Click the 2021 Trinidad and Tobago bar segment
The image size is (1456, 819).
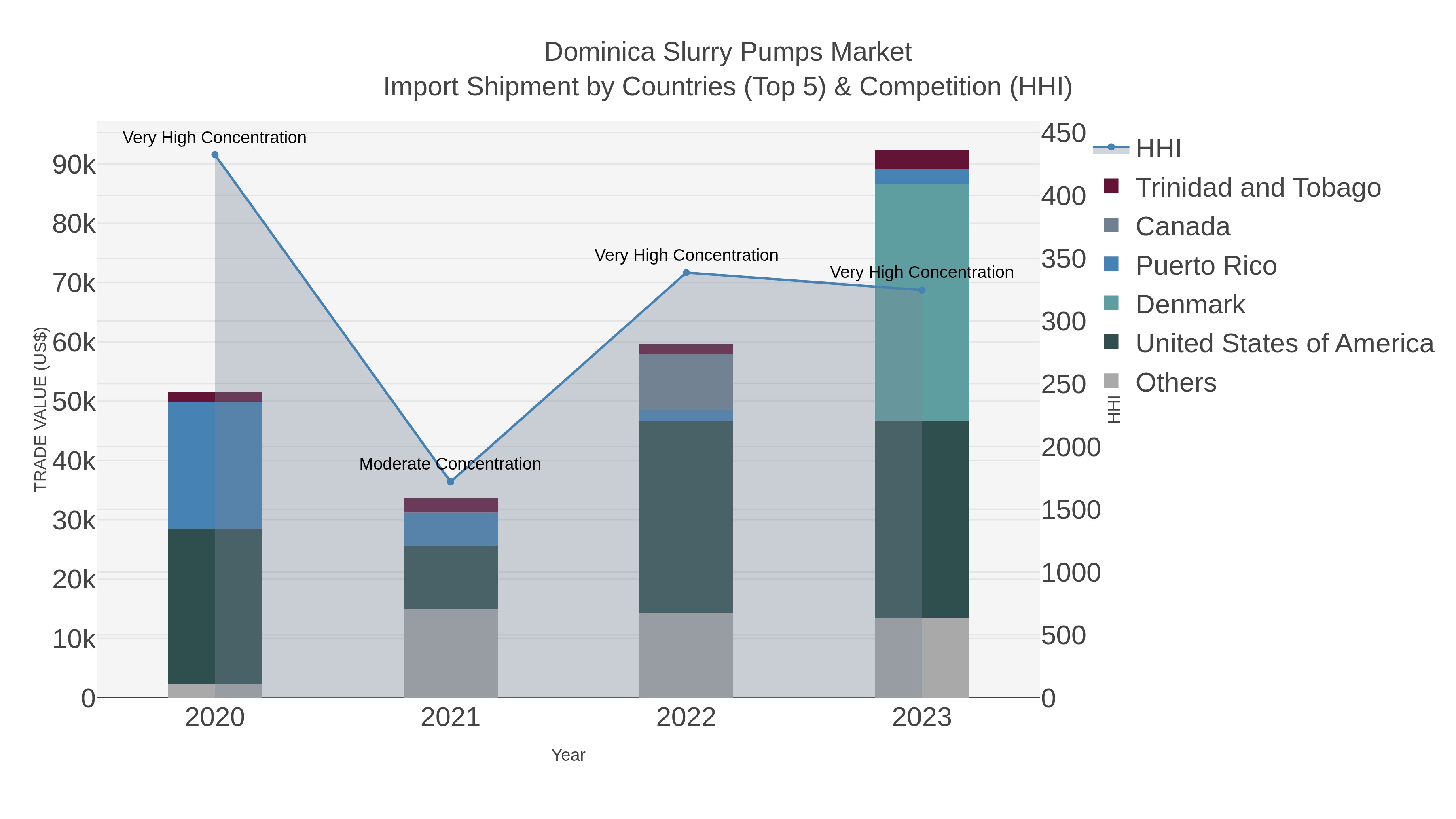pyautogui.click(x=451, y=505)
